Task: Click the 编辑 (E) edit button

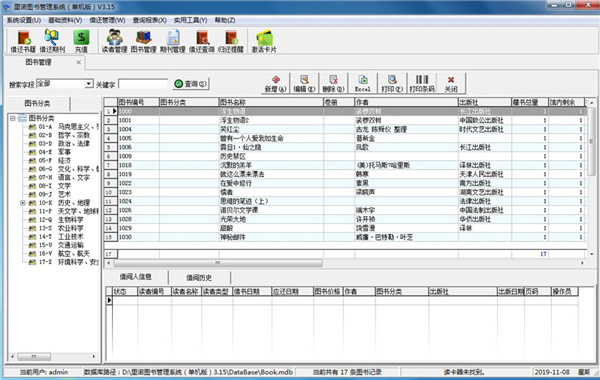Action: (x=305, y=83)
